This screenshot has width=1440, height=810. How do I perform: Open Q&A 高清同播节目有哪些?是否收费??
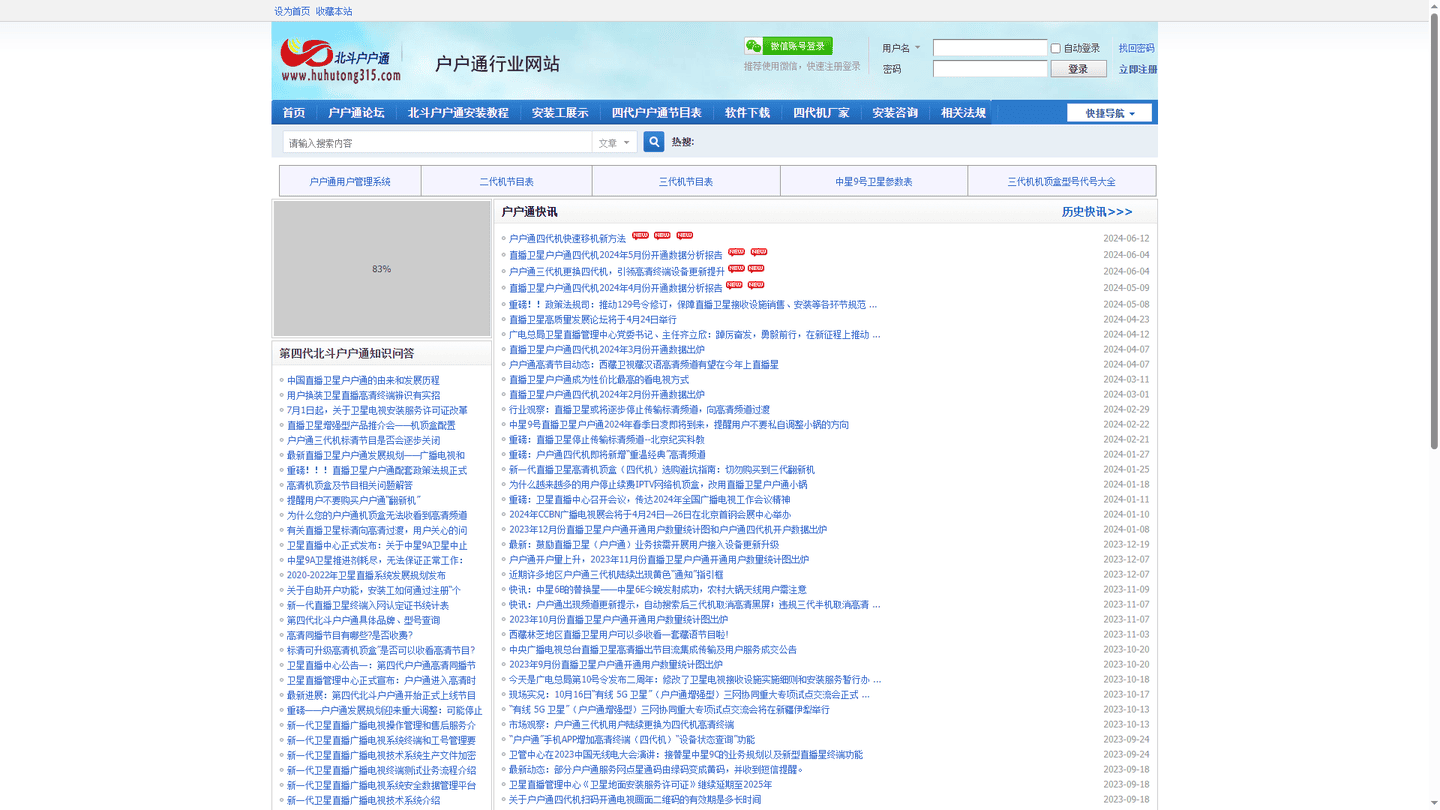tap(350, 635)
